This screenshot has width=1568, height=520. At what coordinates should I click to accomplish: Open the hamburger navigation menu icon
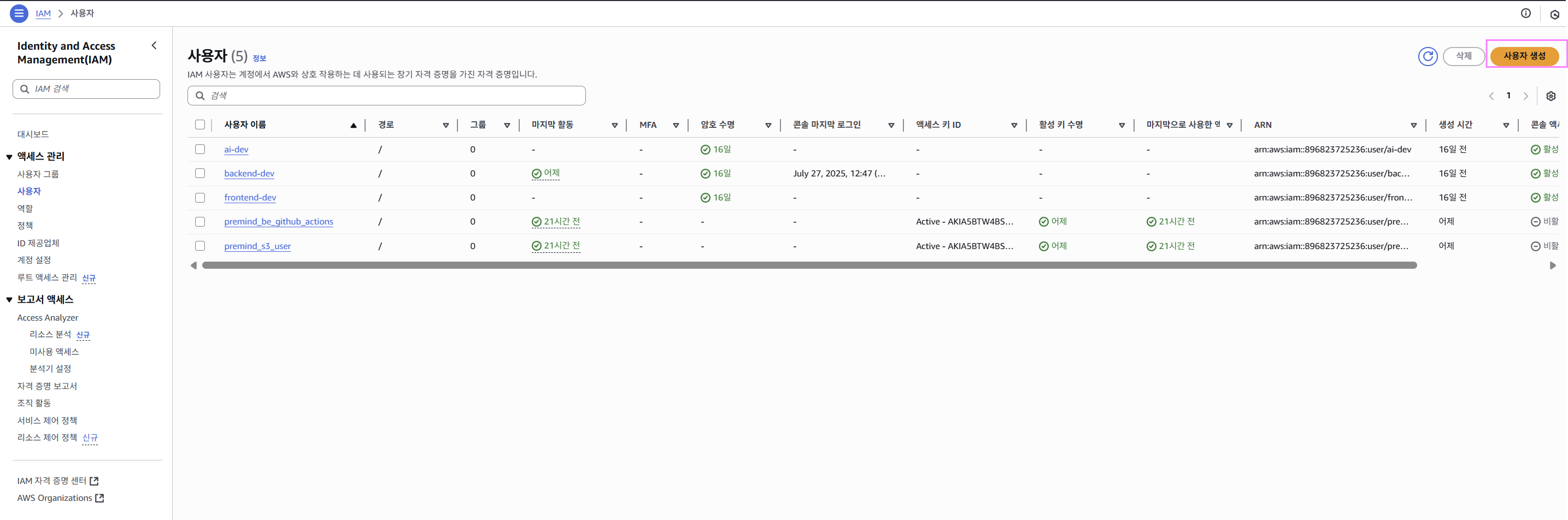(19, 13)
